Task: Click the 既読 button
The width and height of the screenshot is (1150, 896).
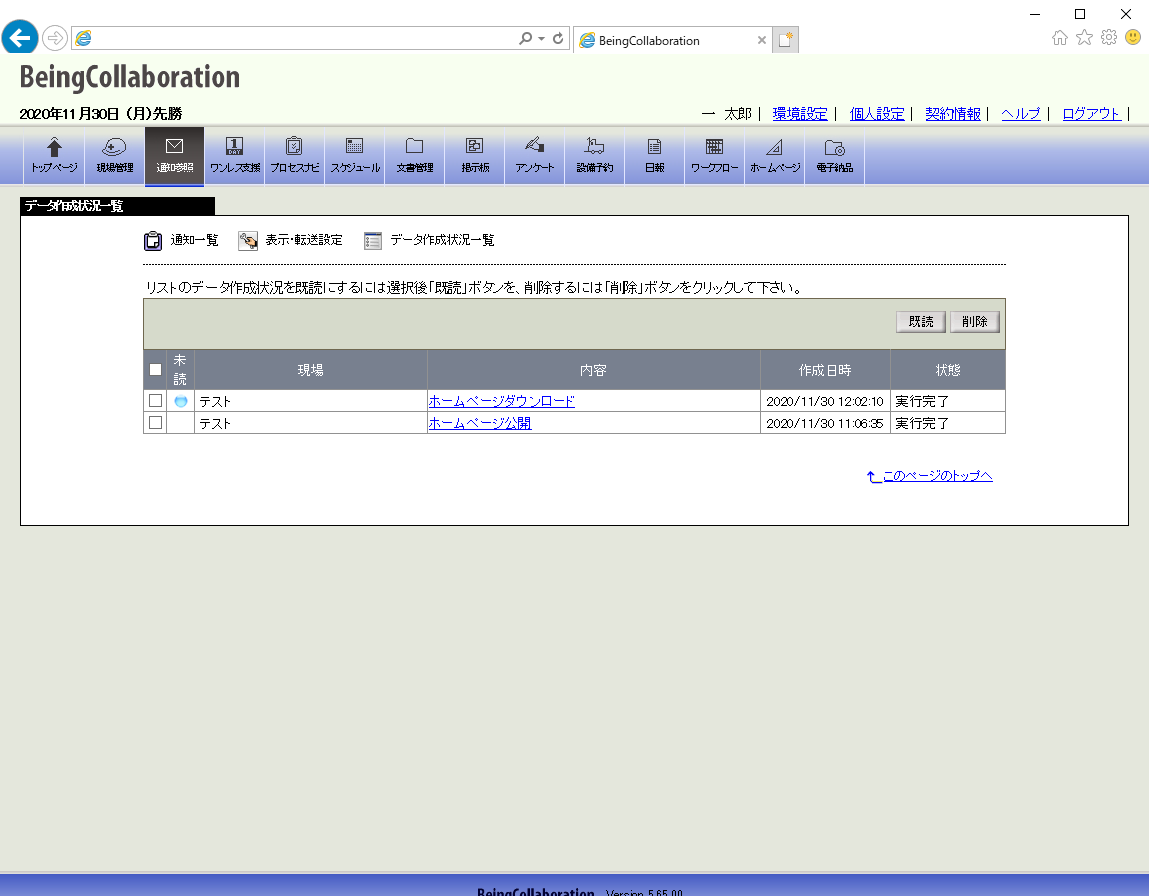Action: point(921,322)
